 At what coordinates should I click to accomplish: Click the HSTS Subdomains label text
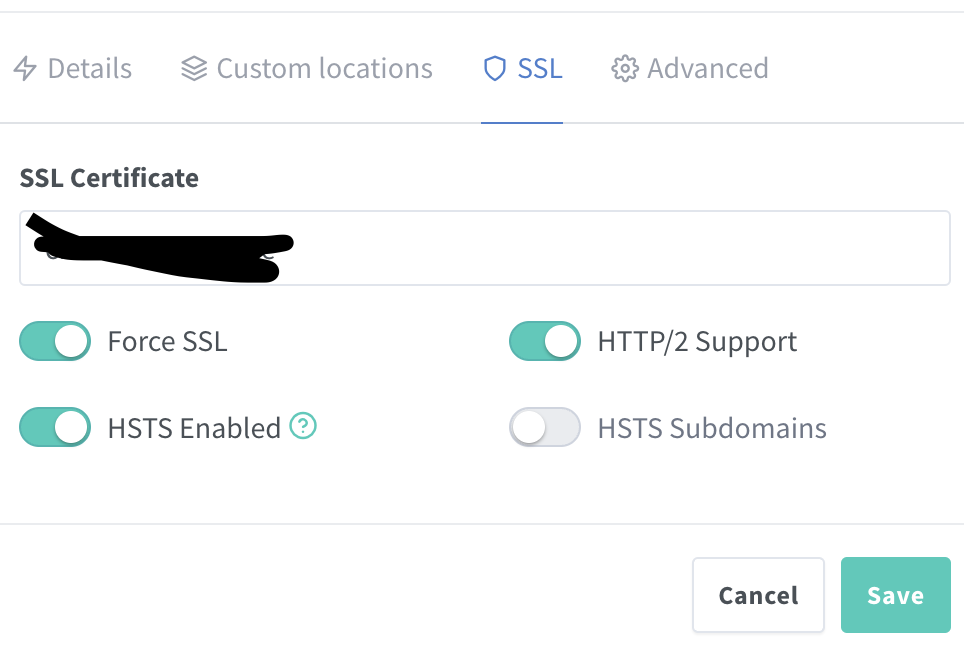(713, 428)
